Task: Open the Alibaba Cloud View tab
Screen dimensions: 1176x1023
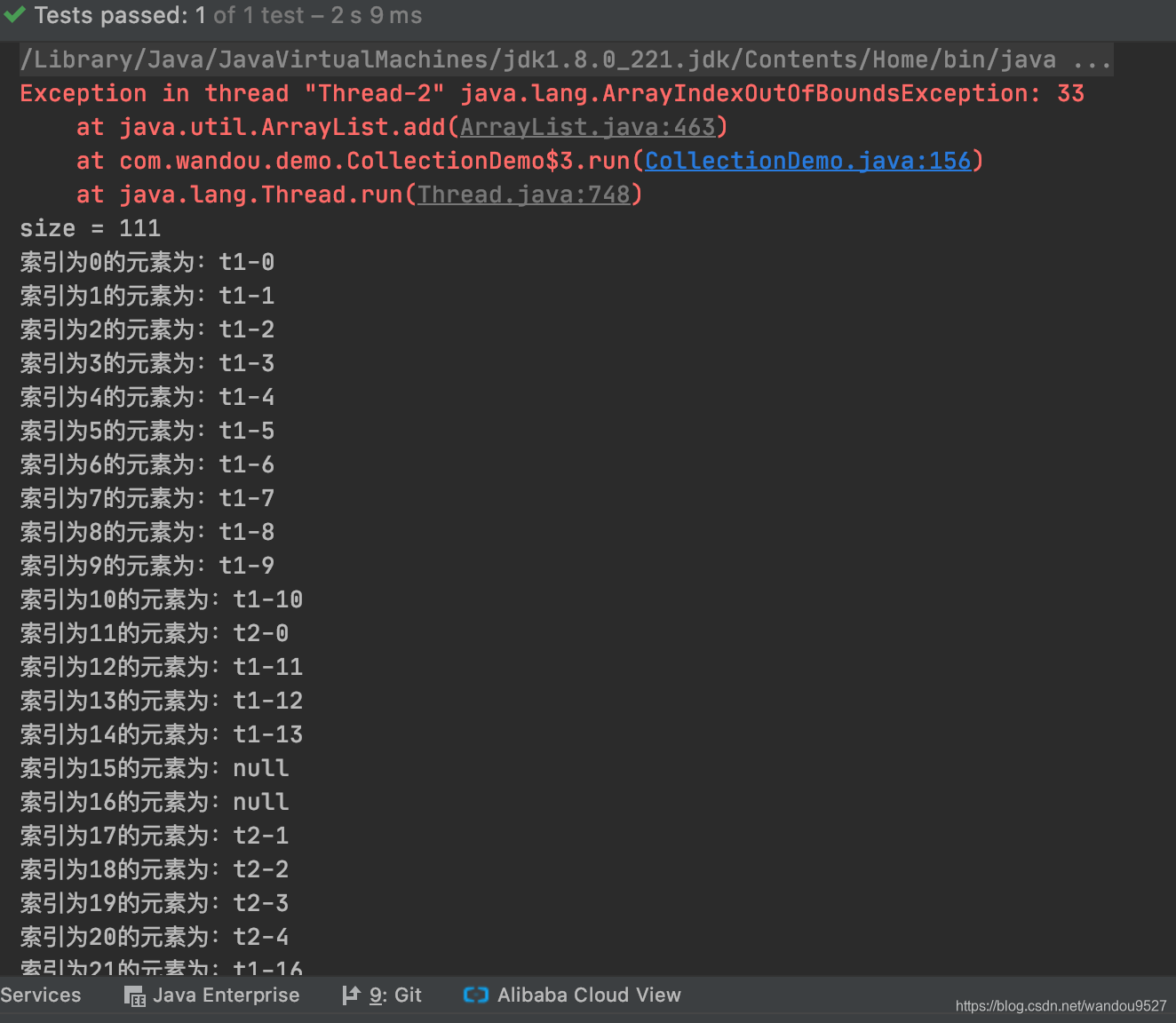Action: point(572,995)
